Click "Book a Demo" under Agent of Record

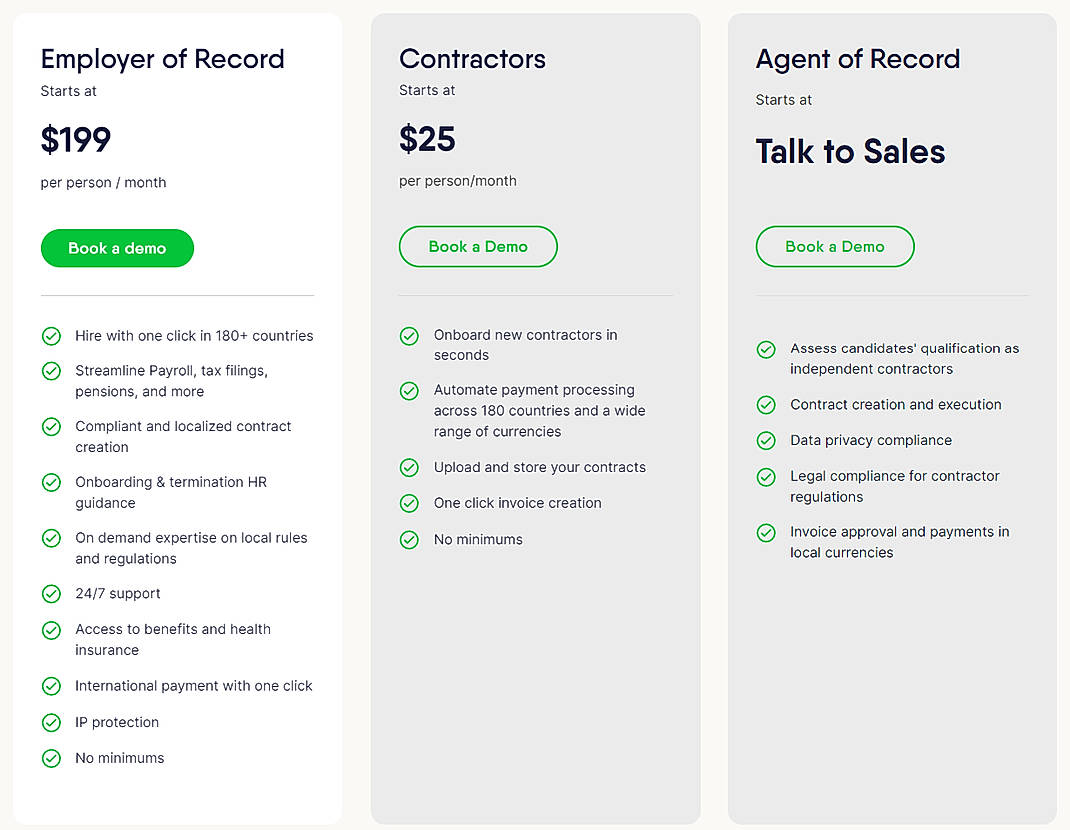pos(835,246)
